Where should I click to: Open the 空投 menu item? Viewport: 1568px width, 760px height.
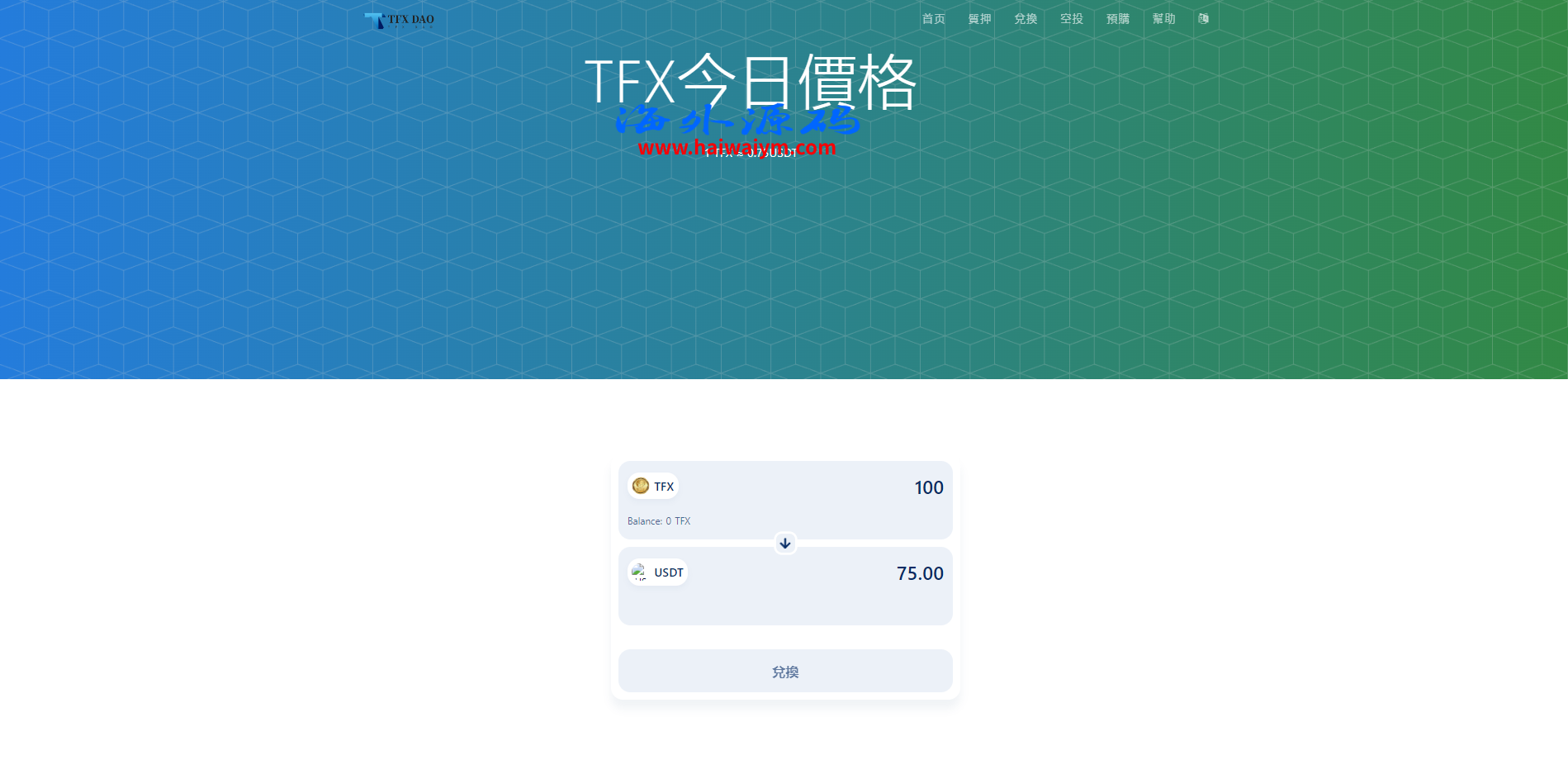point(1072,19)
